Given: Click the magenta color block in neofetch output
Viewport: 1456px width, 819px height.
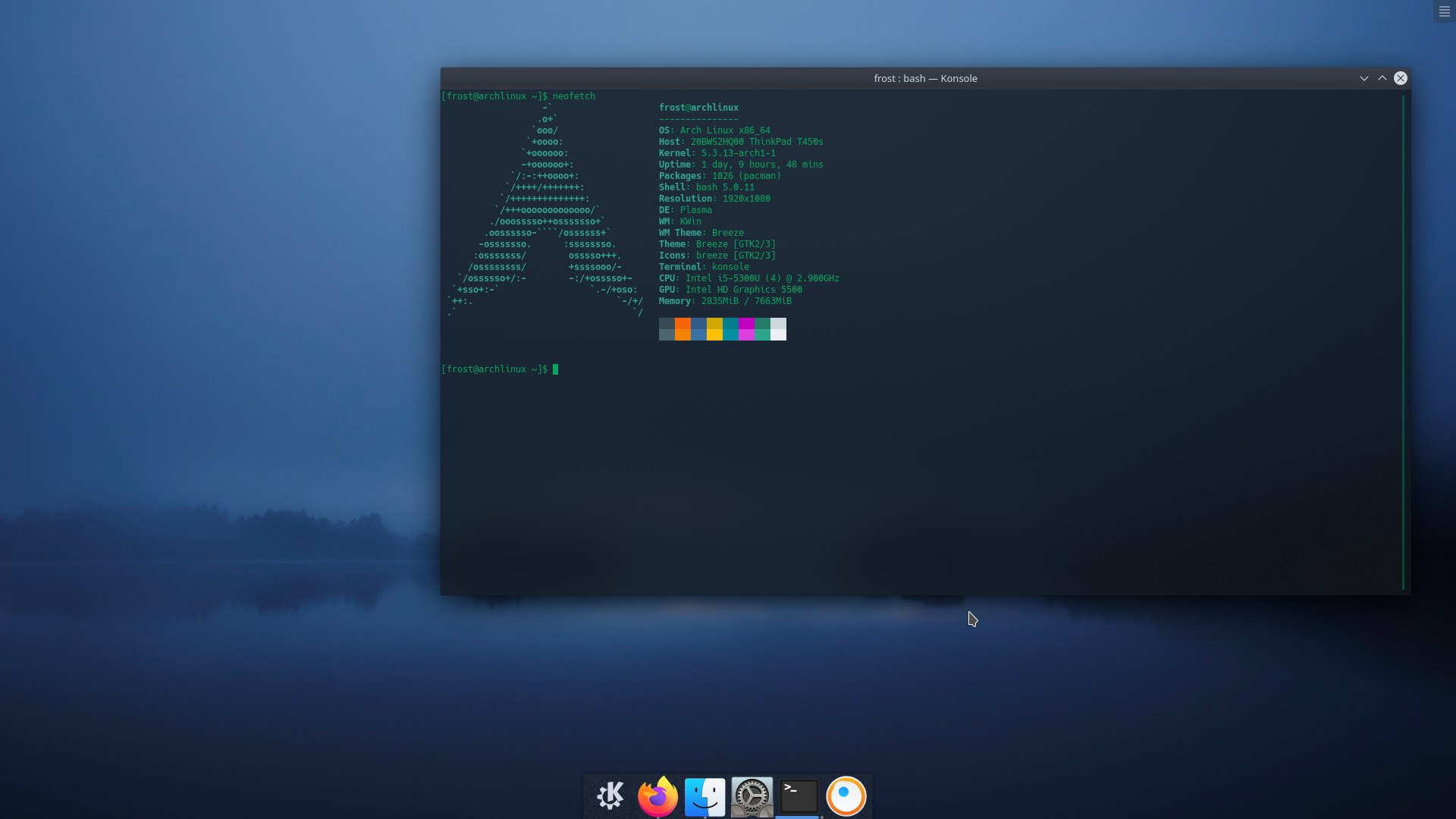Looking at the screenshot, I should point(746,329).
